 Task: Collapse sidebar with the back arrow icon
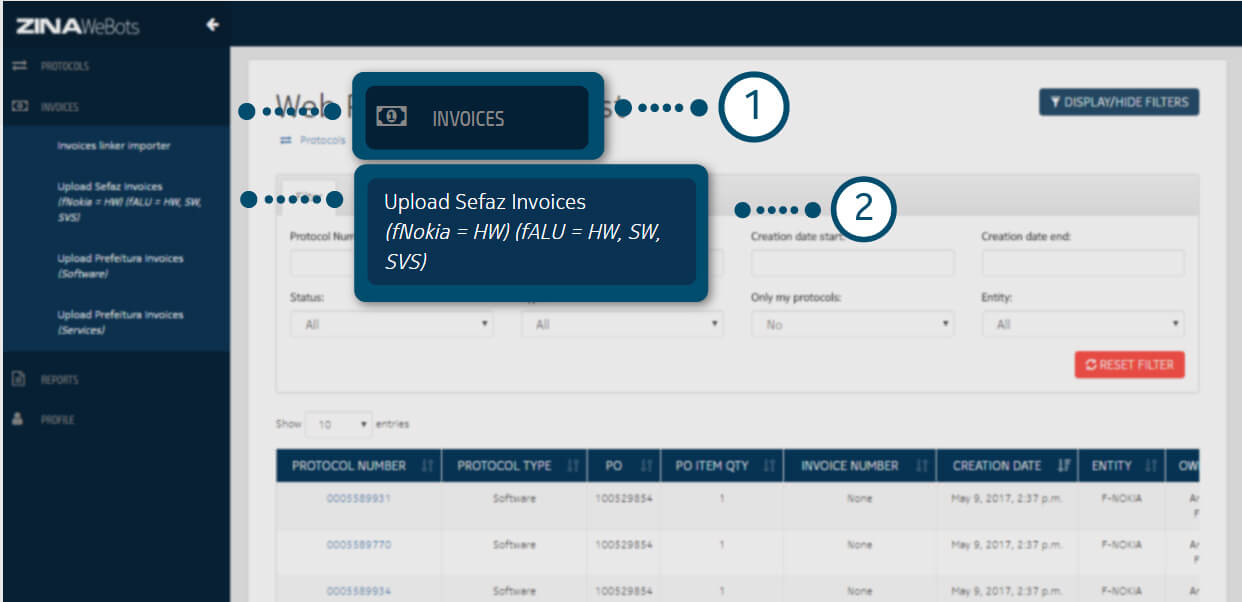[x=212, y=25]
